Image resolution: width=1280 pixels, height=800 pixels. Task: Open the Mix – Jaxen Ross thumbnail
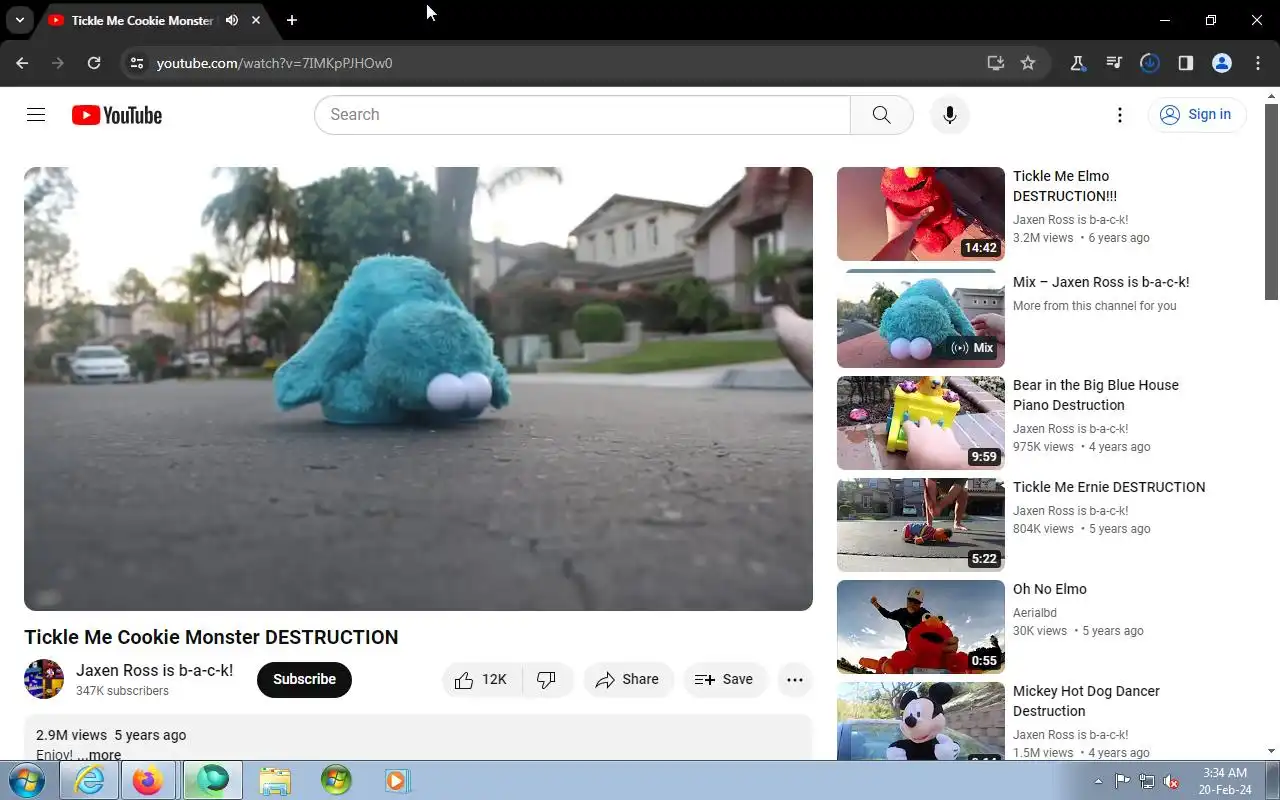pos(921,318)
